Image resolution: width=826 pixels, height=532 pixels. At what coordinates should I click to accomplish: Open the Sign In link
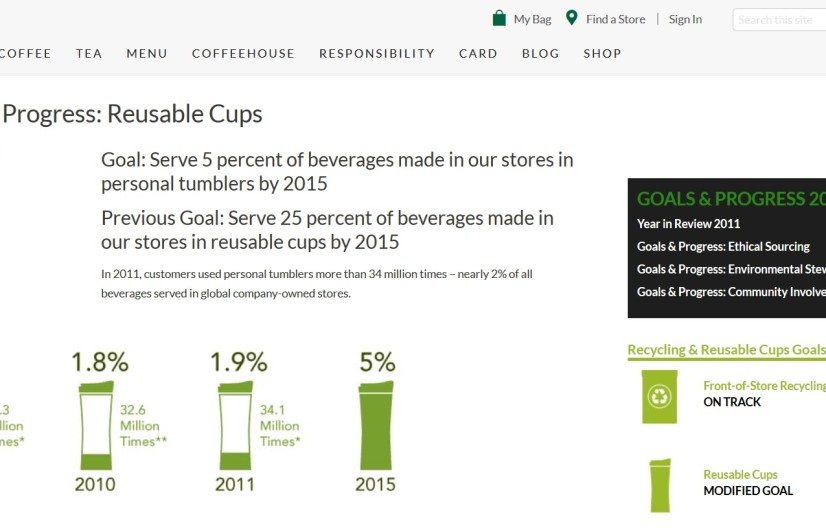tap(685, 19)
